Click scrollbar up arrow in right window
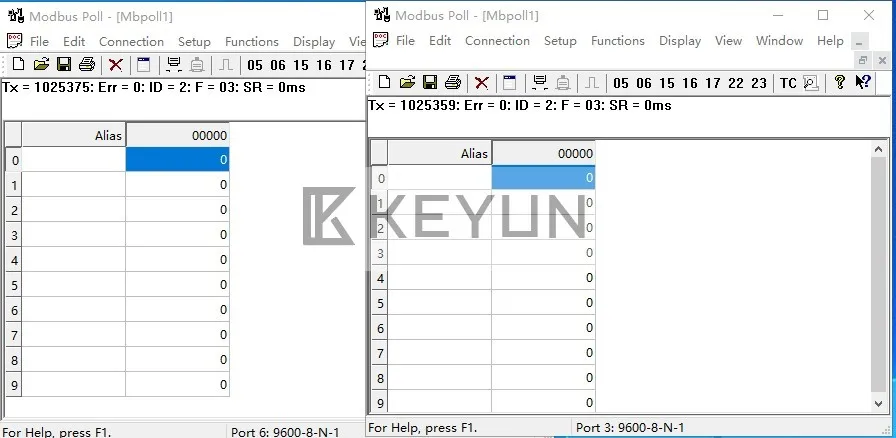 [x=879, y=149]
